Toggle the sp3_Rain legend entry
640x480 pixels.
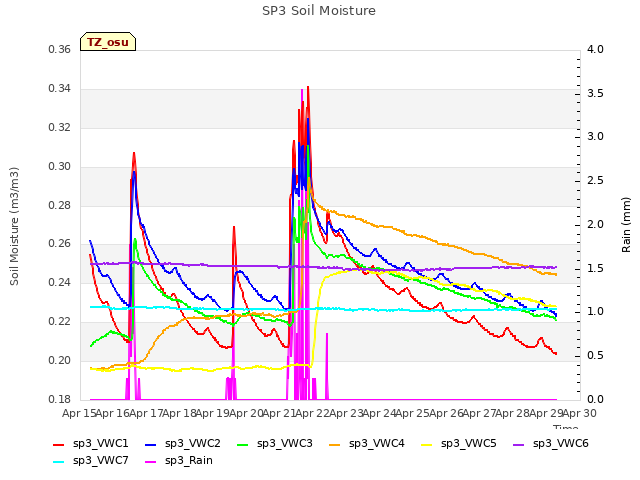[179, 461]
